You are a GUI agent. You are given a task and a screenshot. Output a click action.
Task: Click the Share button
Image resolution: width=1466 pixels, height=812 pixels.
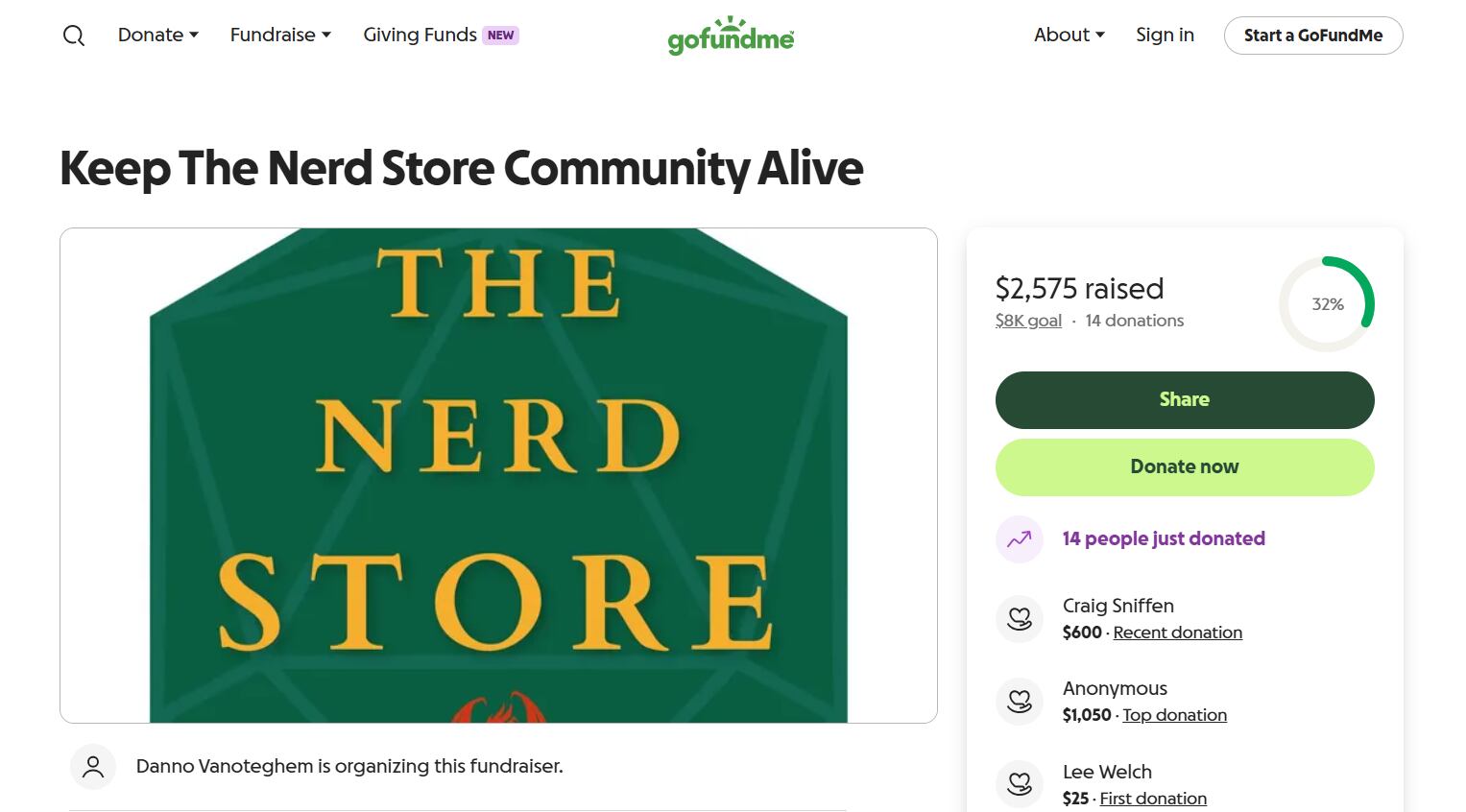(1184, 399)
